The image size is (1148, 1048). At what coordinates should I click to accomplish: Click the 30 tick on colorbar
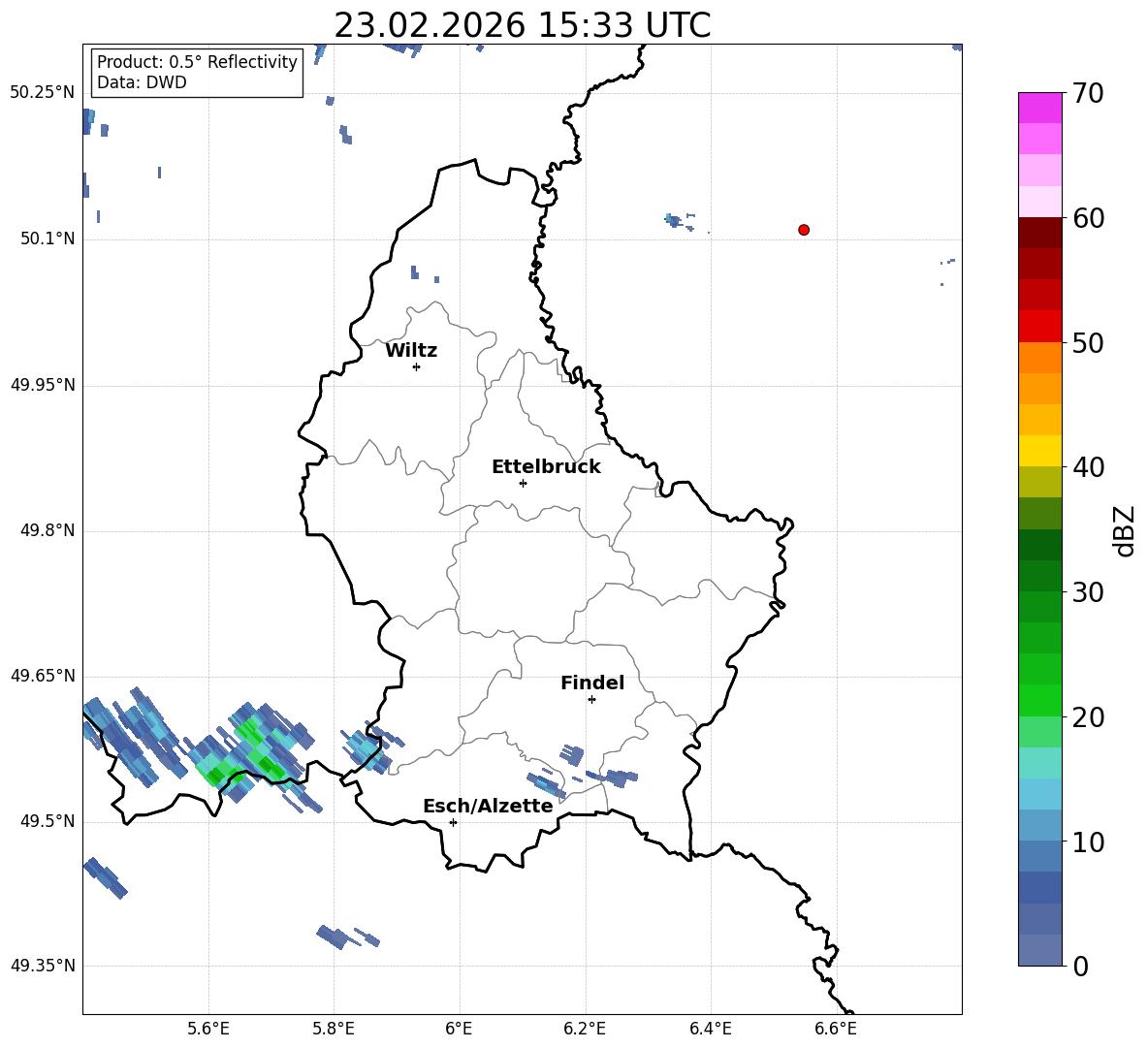click(x=1088, y=592)
